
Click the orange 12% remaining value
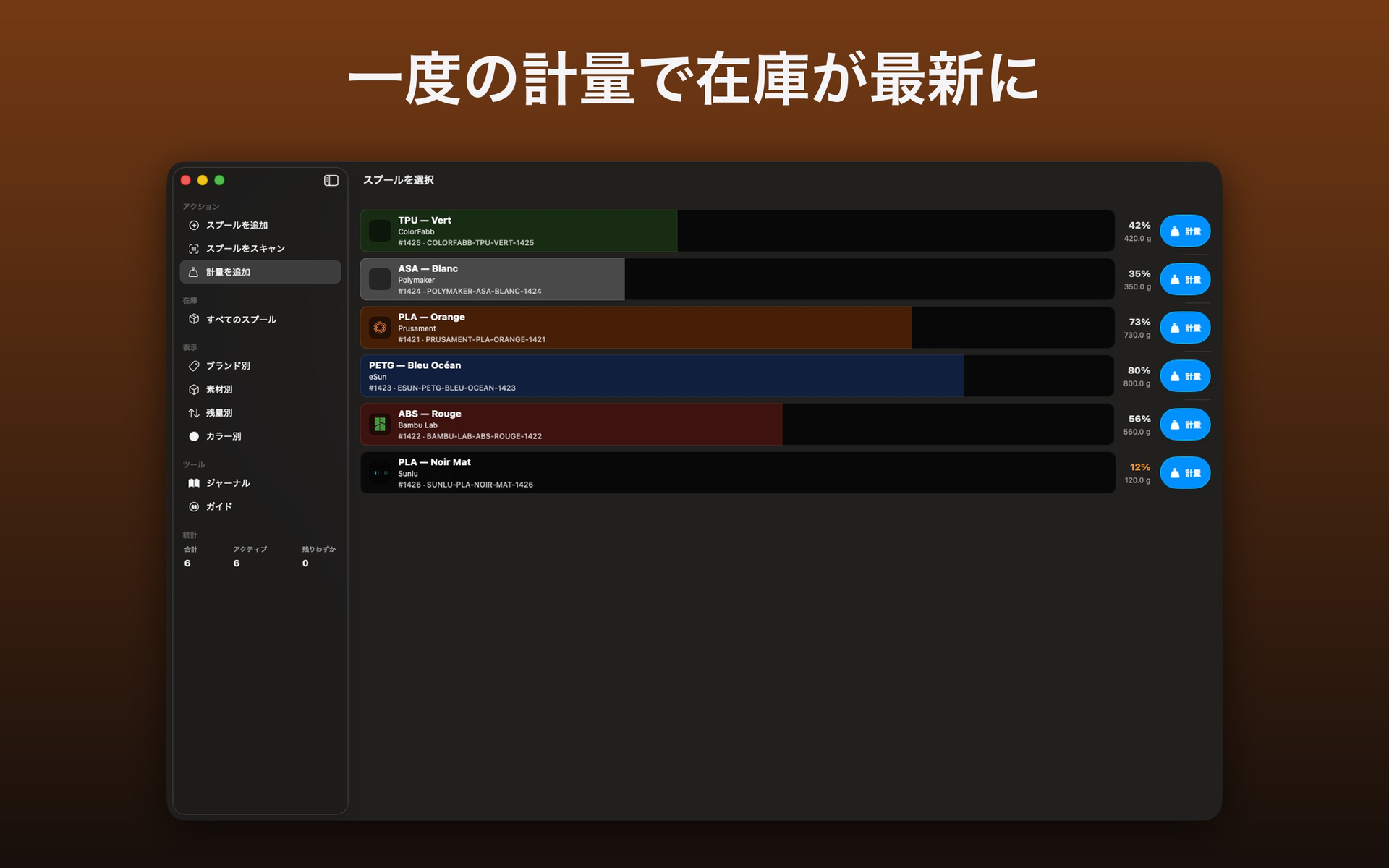1140,467
